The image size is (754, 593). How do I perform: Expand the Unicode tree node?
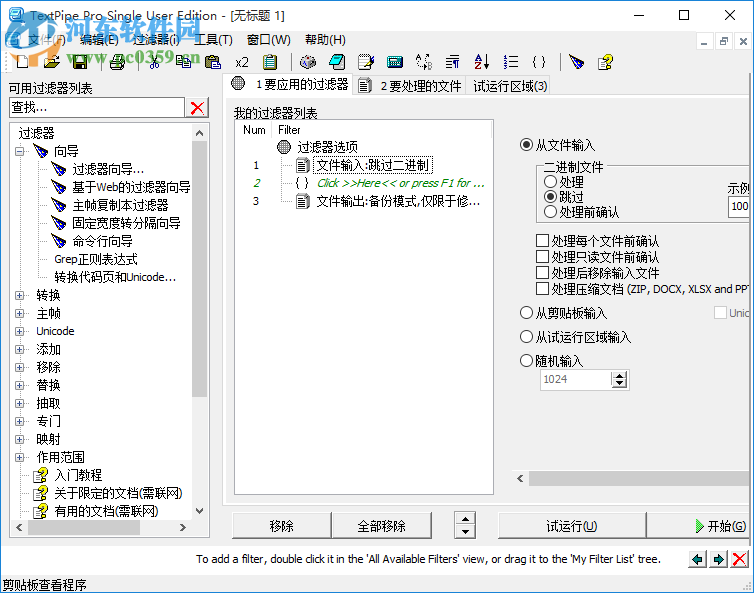[x=19, y=331]
